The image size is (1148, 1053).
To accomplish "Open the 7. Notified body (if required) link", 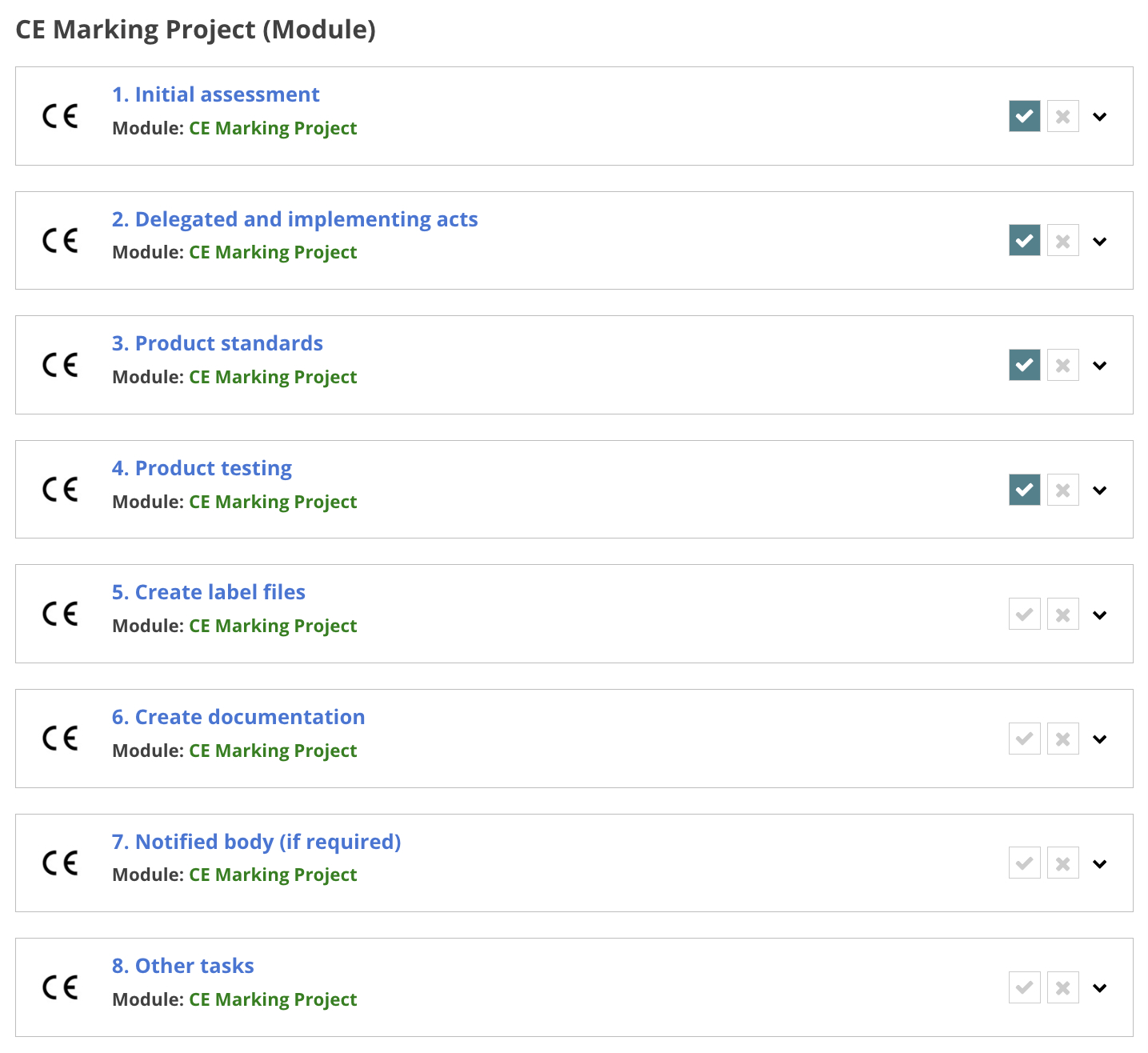I will (x=256, y=842).
